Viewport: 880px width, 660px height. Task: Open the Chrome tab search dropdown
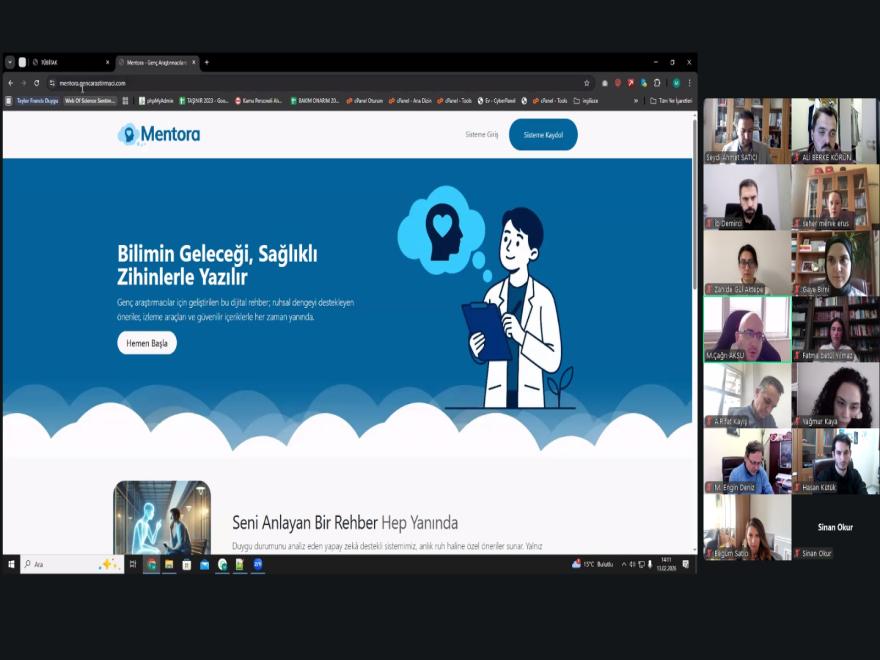10,62
